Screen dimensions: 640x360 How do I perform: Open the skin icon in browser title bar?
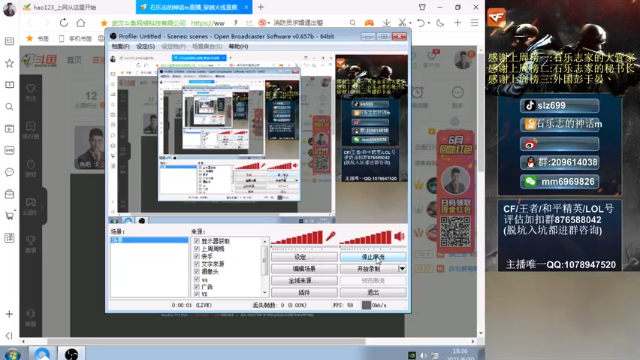422,7
